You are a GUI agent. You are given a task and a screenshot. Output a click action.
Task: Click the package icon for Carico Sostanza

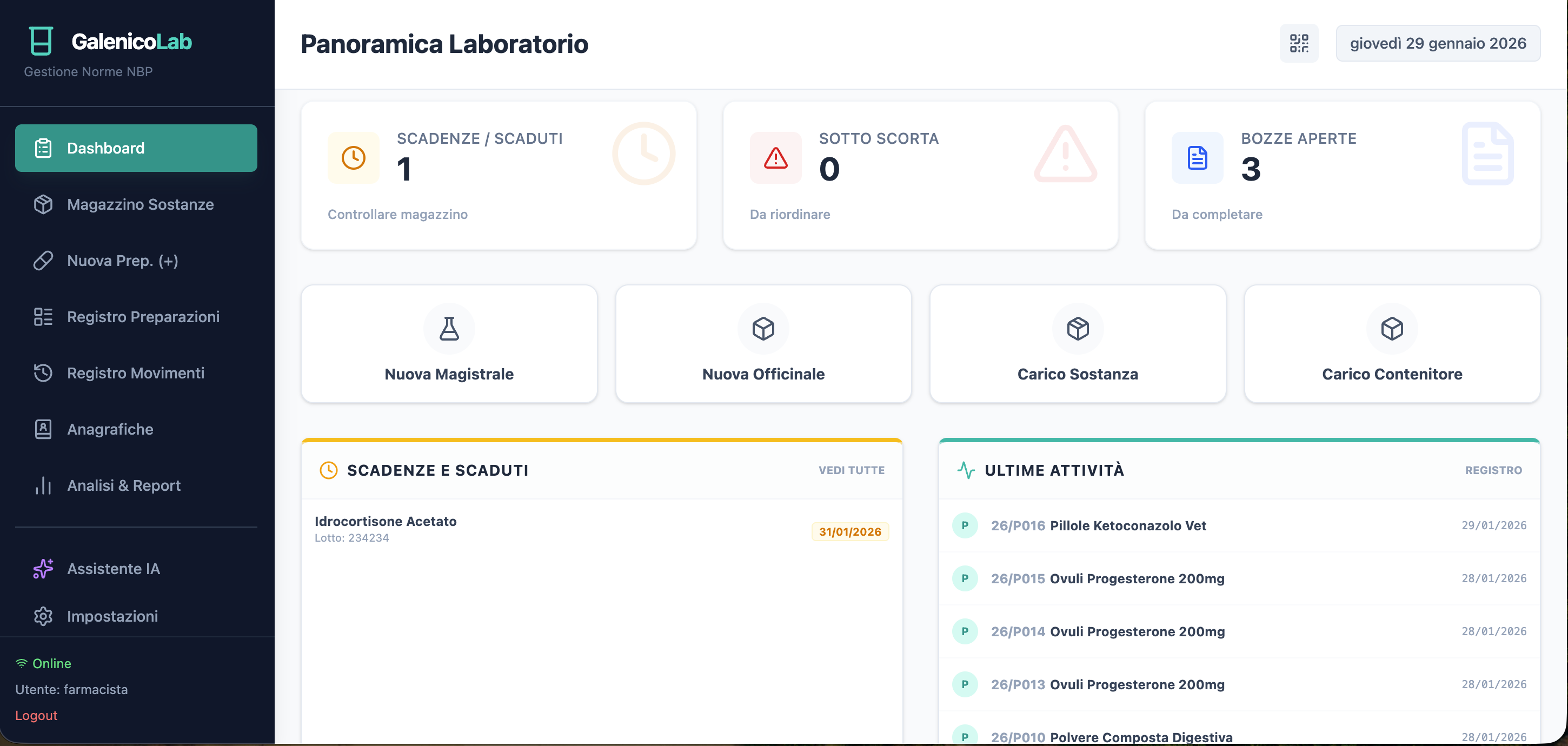click(1077, 329)
